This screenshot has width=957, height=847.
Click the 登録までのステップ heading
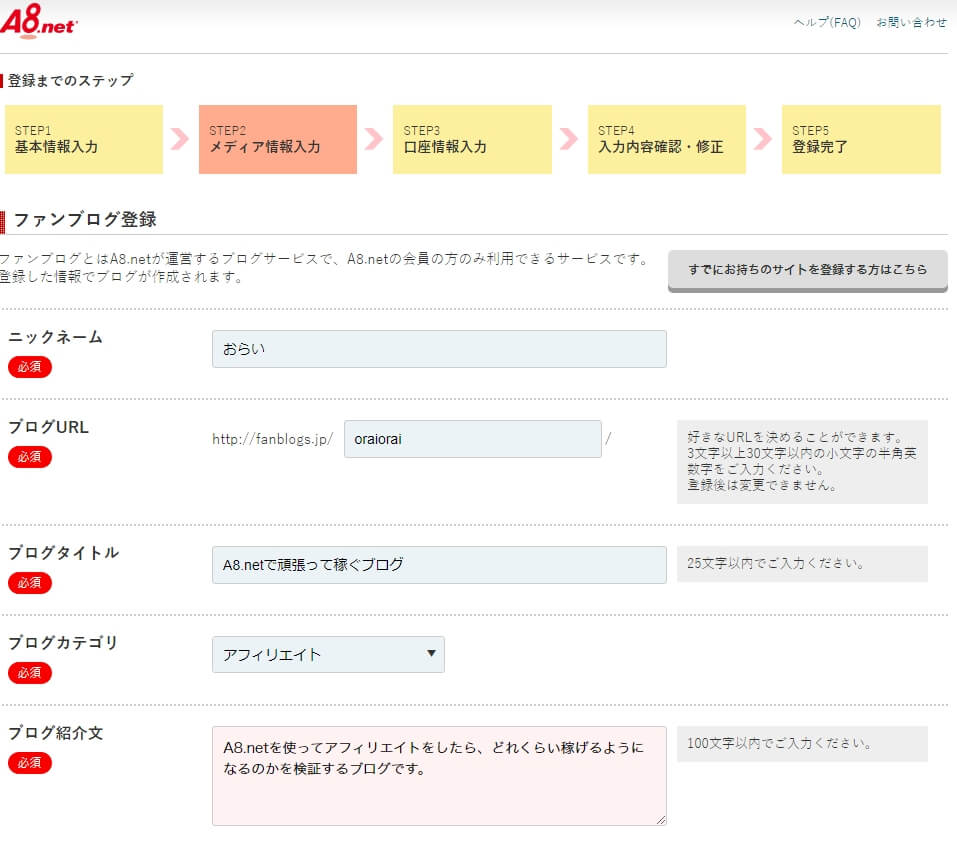coord(70,81)
